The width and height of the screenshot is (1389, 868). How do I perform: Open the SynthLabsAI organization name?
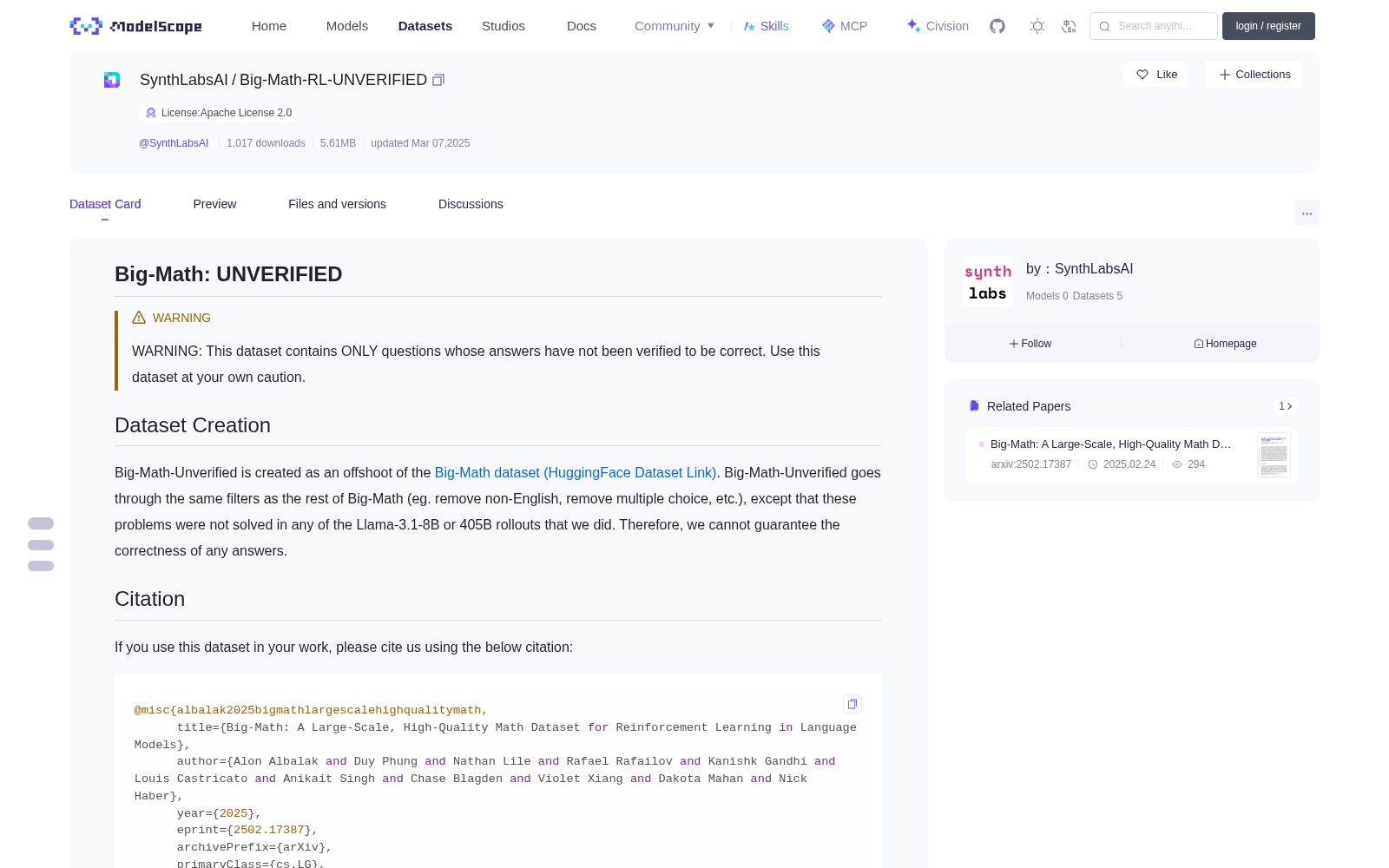[x=1094, y=269]
